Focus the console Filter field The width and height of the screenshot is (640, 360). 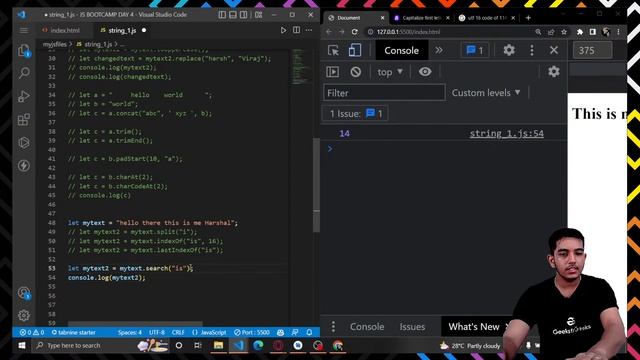[384, 93]
